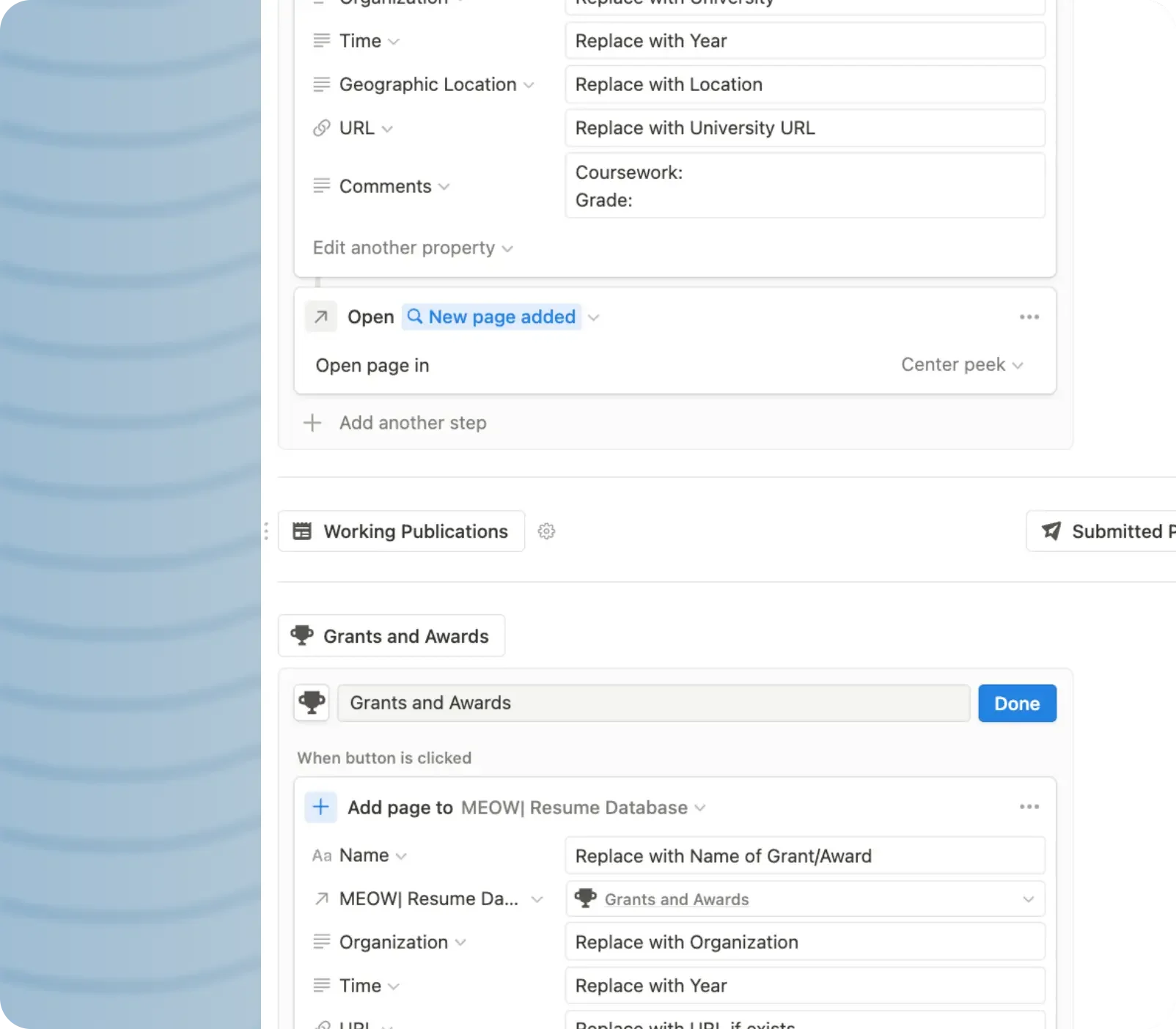Click the magnifier icon in New page added token

coord(415,317)
